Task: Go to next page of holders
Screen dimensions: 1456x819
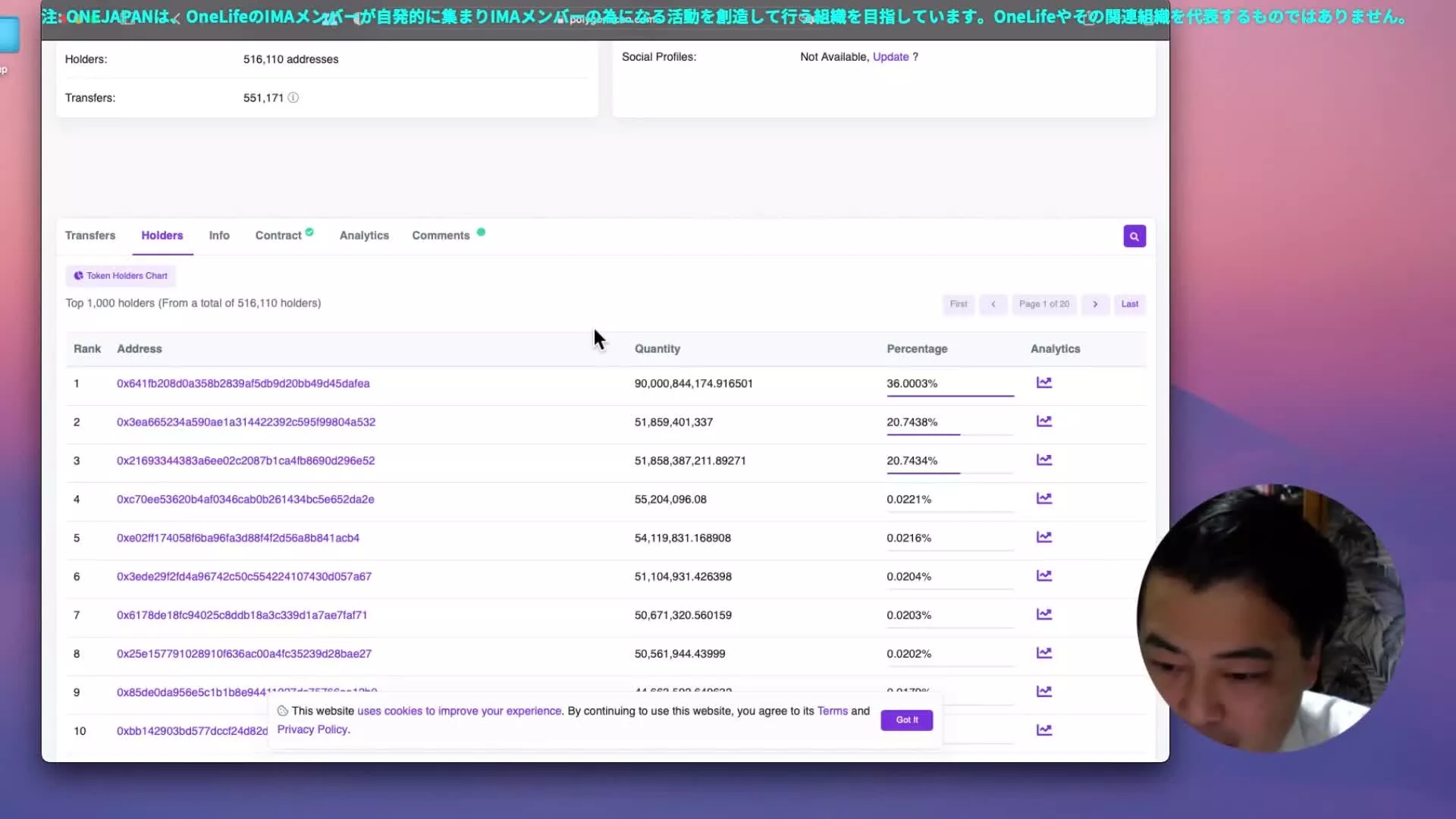Action: click(1094, 304)
